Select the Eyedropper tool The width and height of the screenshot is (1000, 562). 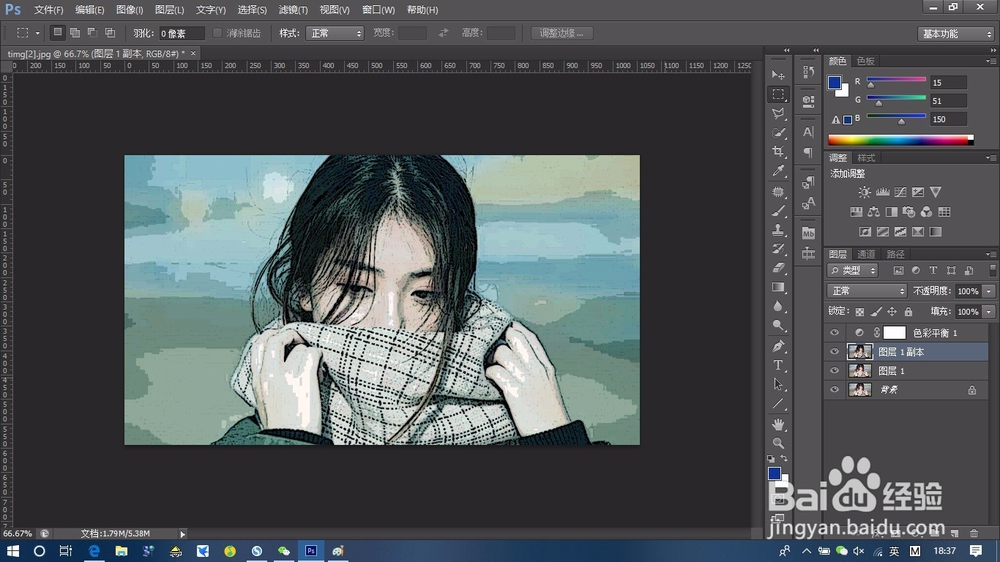(x=778, y=171)
